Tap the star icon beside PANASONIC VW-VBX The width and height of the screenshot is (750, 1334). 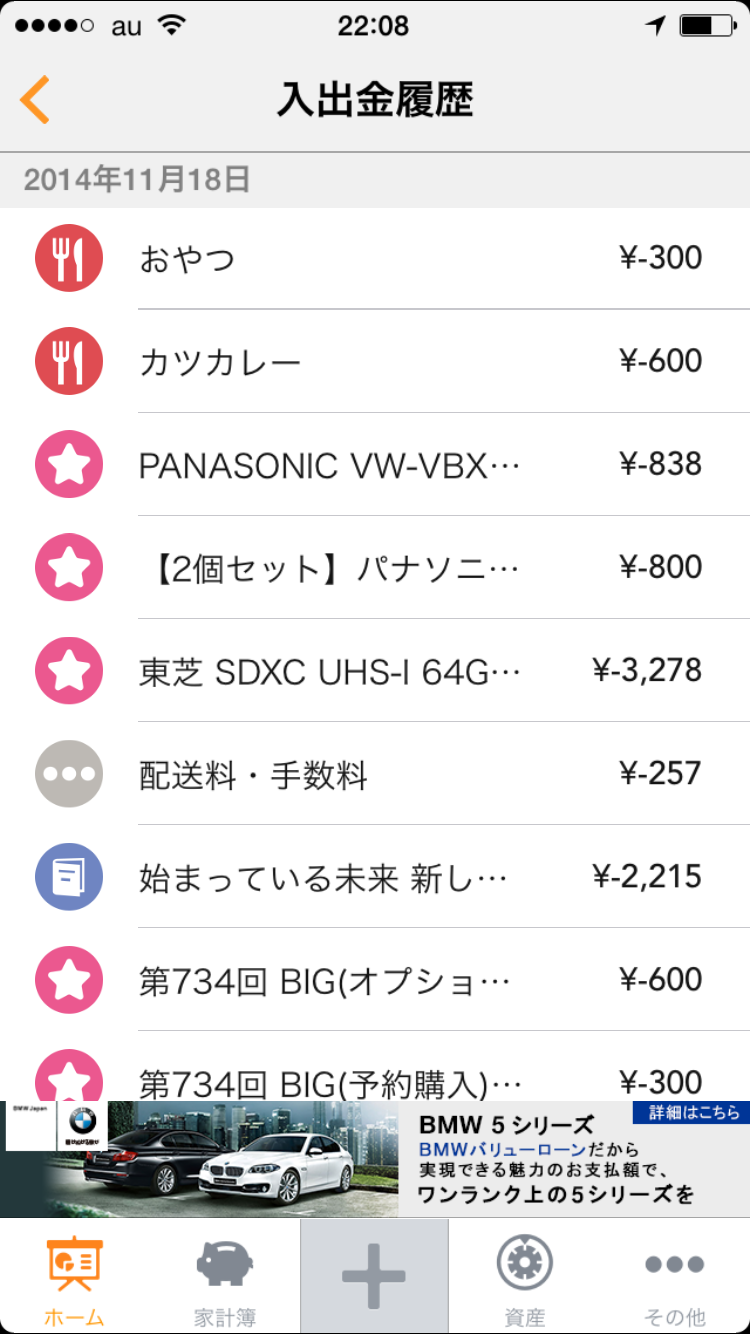(69, 464)
